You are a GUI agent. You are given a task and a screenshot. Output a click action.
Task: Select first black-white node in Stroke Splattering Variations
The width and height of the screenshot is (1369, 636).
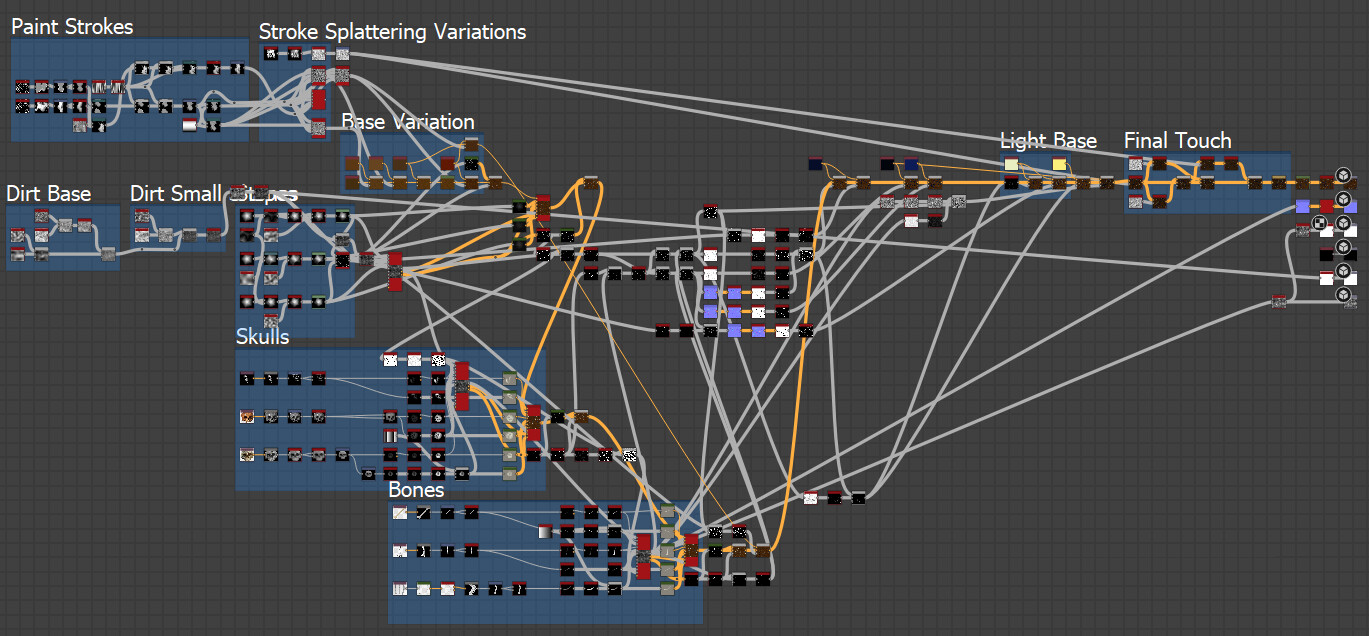click(270, 54)
